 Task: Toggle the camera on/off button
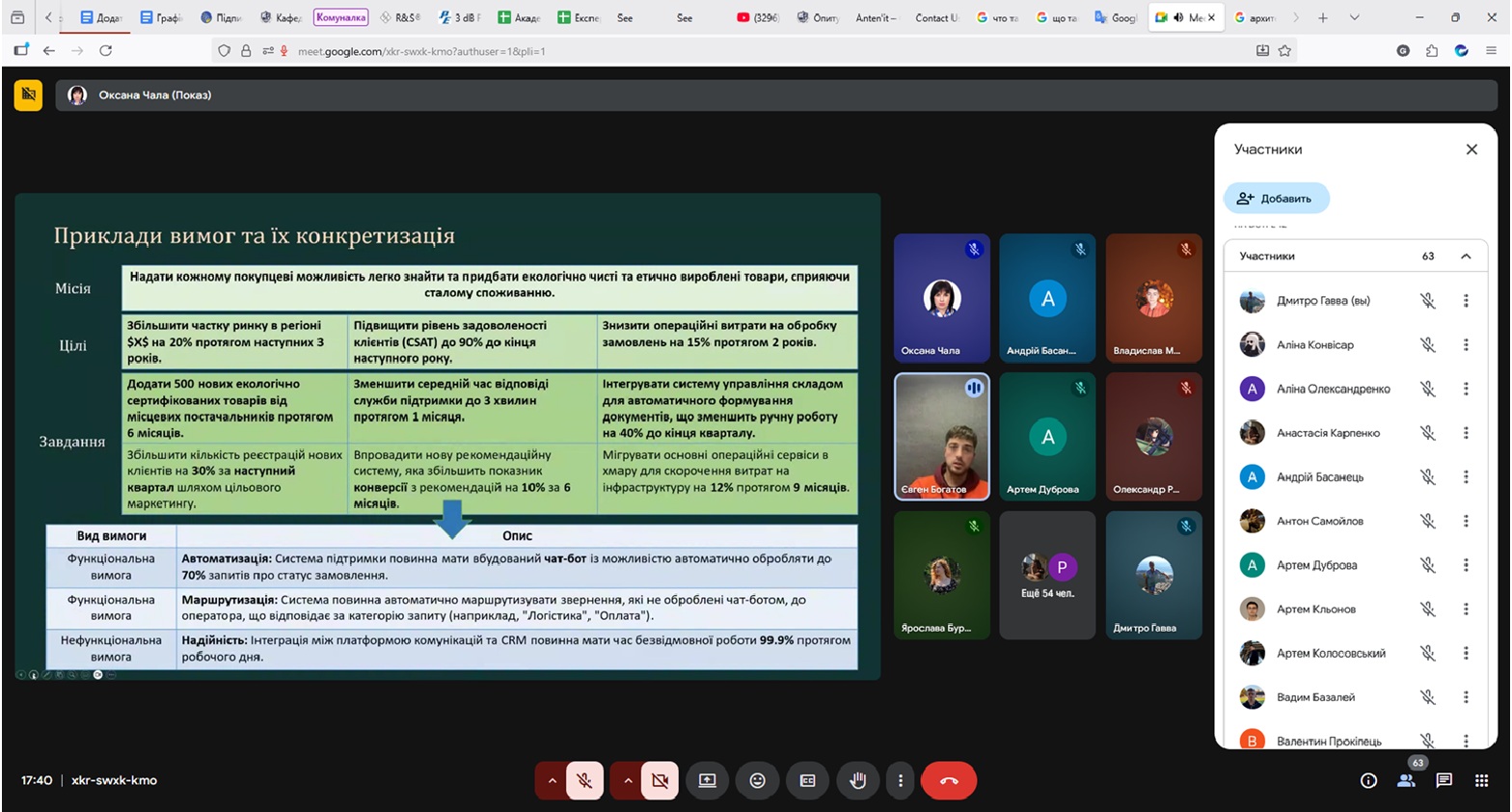tap(660, 780)
